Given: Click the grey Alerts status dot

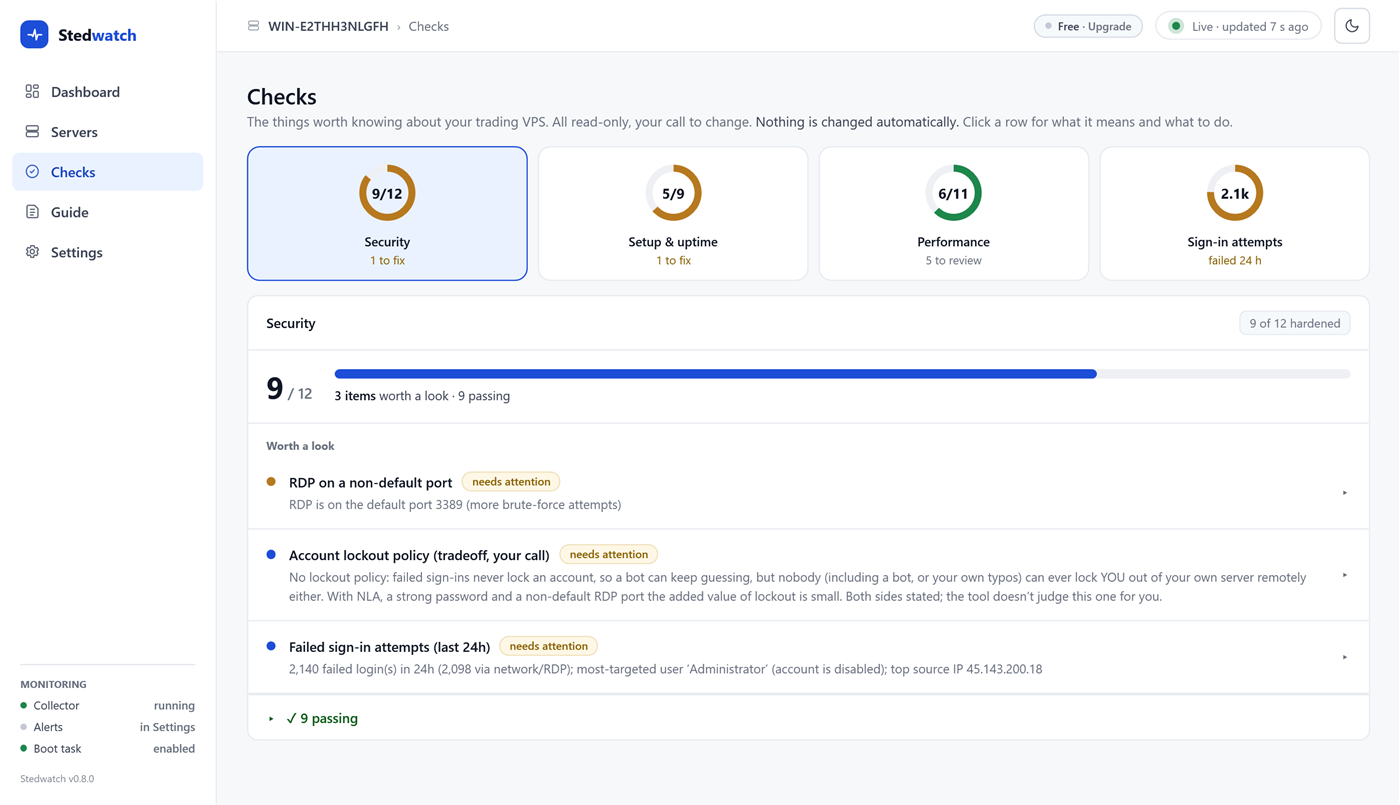Looking at the screenshot, I should 24,727.
